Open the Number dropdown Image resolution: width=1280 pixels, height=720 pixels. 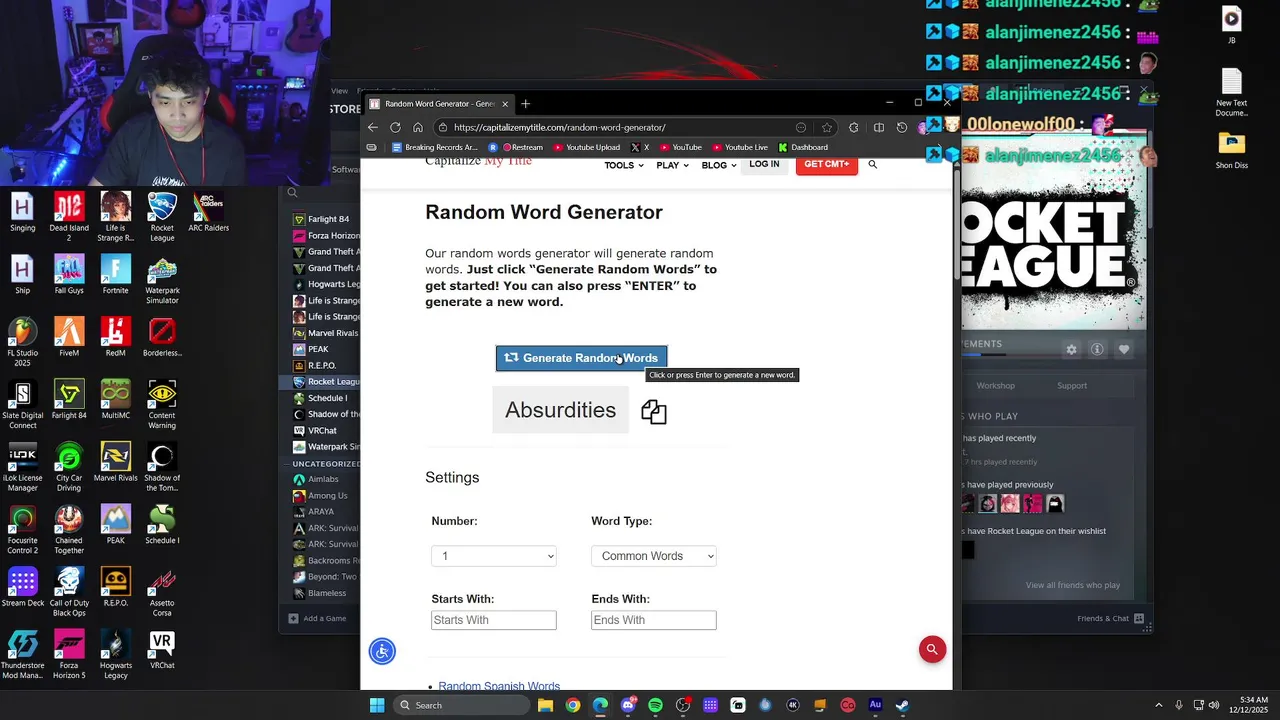coord(494,556)
